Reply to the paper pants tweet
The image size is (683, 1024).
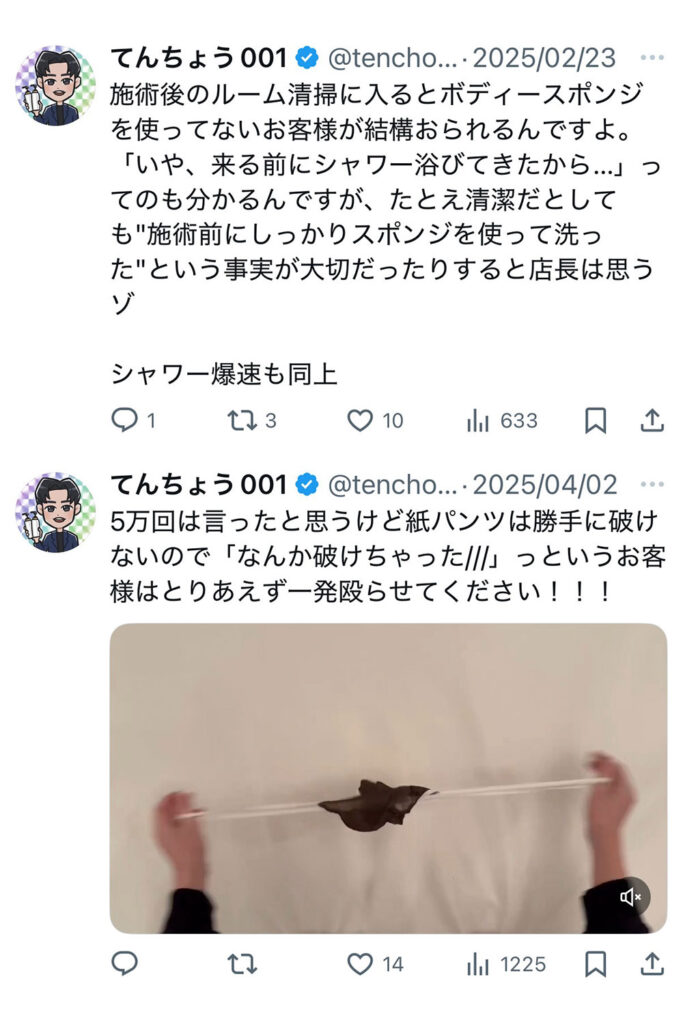coord(125,963)
